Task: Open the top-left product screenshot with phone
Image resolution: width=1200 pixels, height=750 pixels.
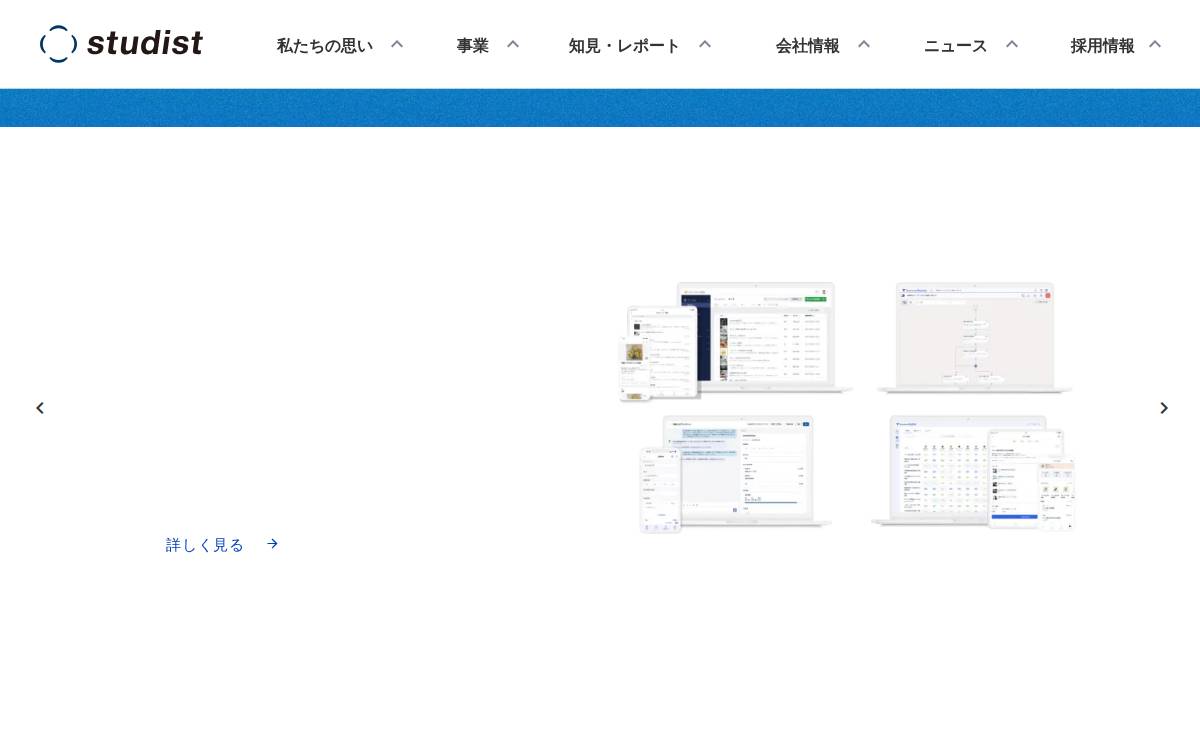Action: click(x=737, y=341)
